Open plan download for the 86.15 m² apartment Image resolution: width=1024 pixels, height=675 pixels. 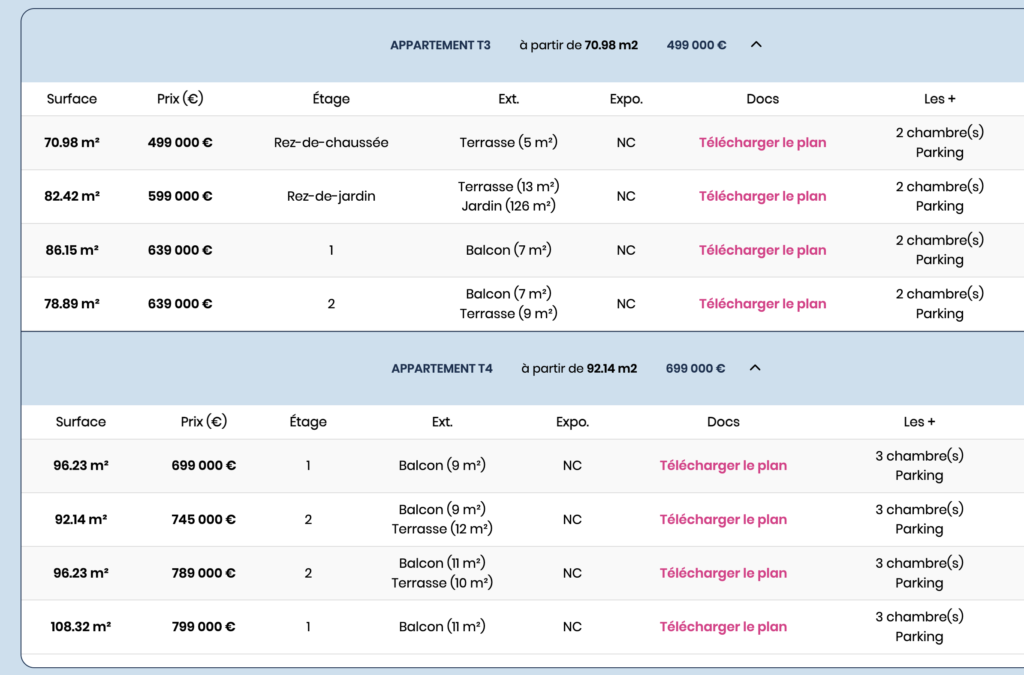762,250
